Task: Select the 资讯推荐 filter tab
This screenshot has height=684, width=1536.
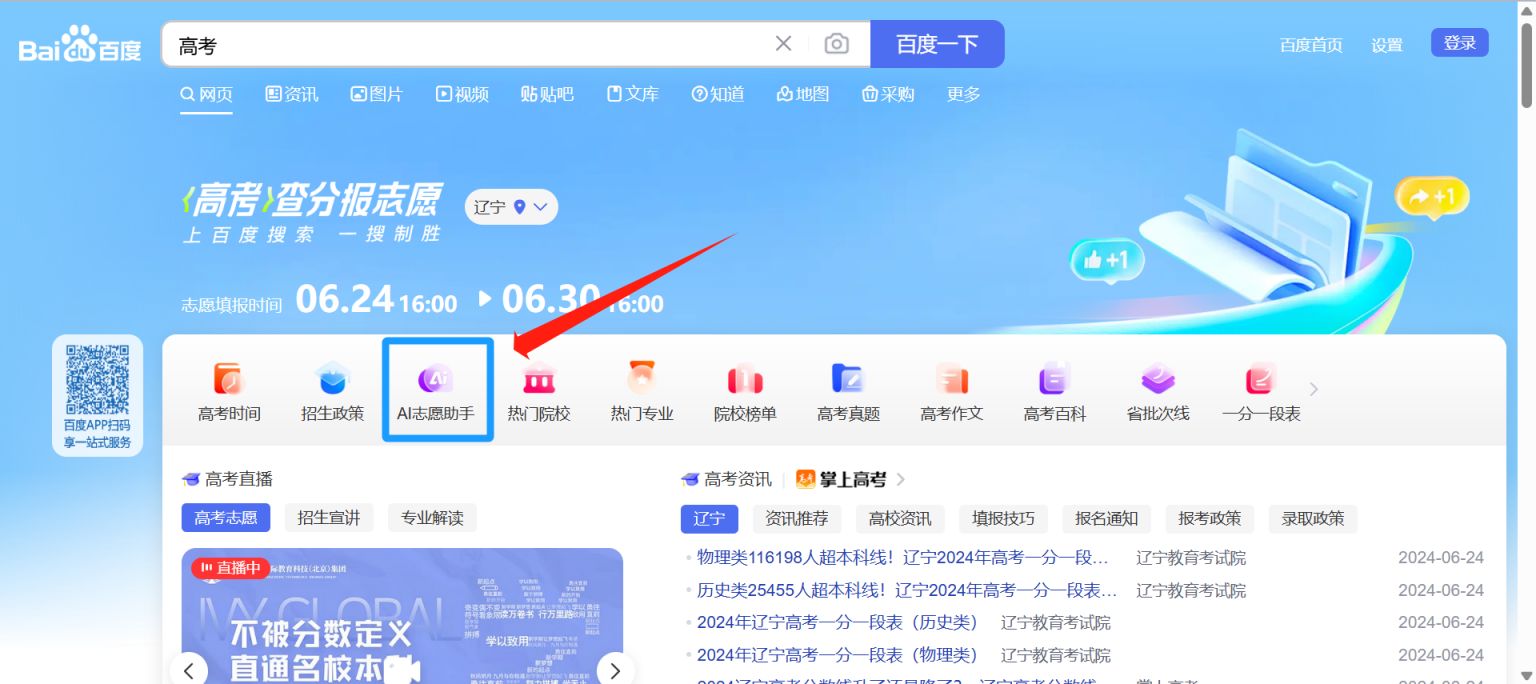Action: [x=797, y=518]
